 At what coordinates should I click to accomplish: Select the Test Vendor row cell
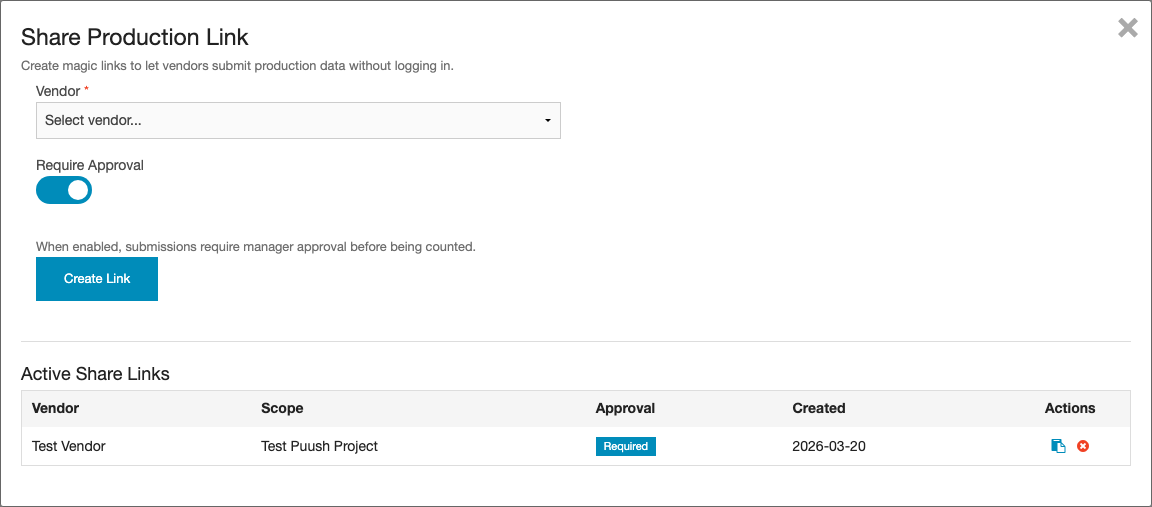69,446
